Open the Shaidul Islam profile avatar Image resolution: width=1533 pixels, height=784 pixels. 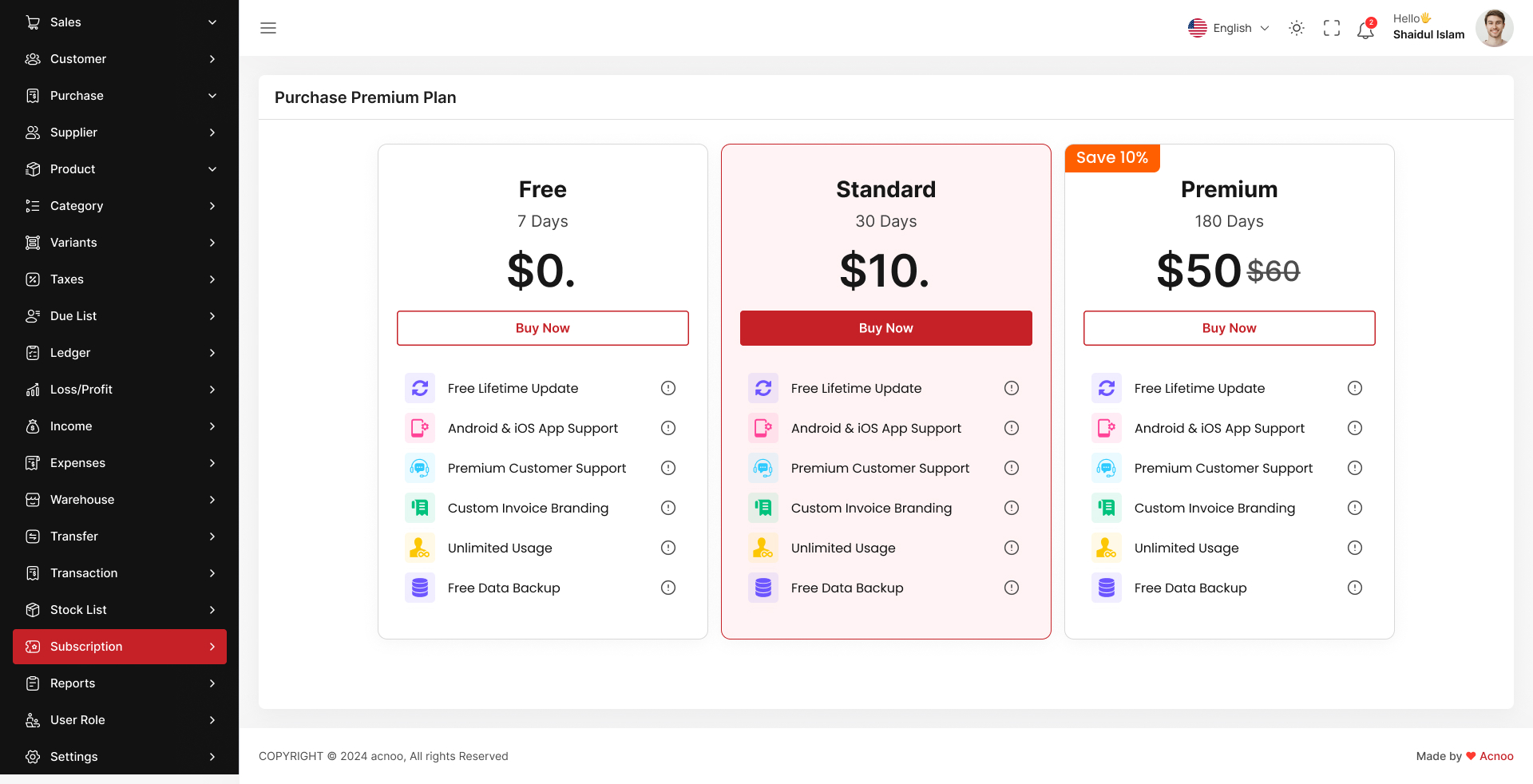coord(1494,28)
